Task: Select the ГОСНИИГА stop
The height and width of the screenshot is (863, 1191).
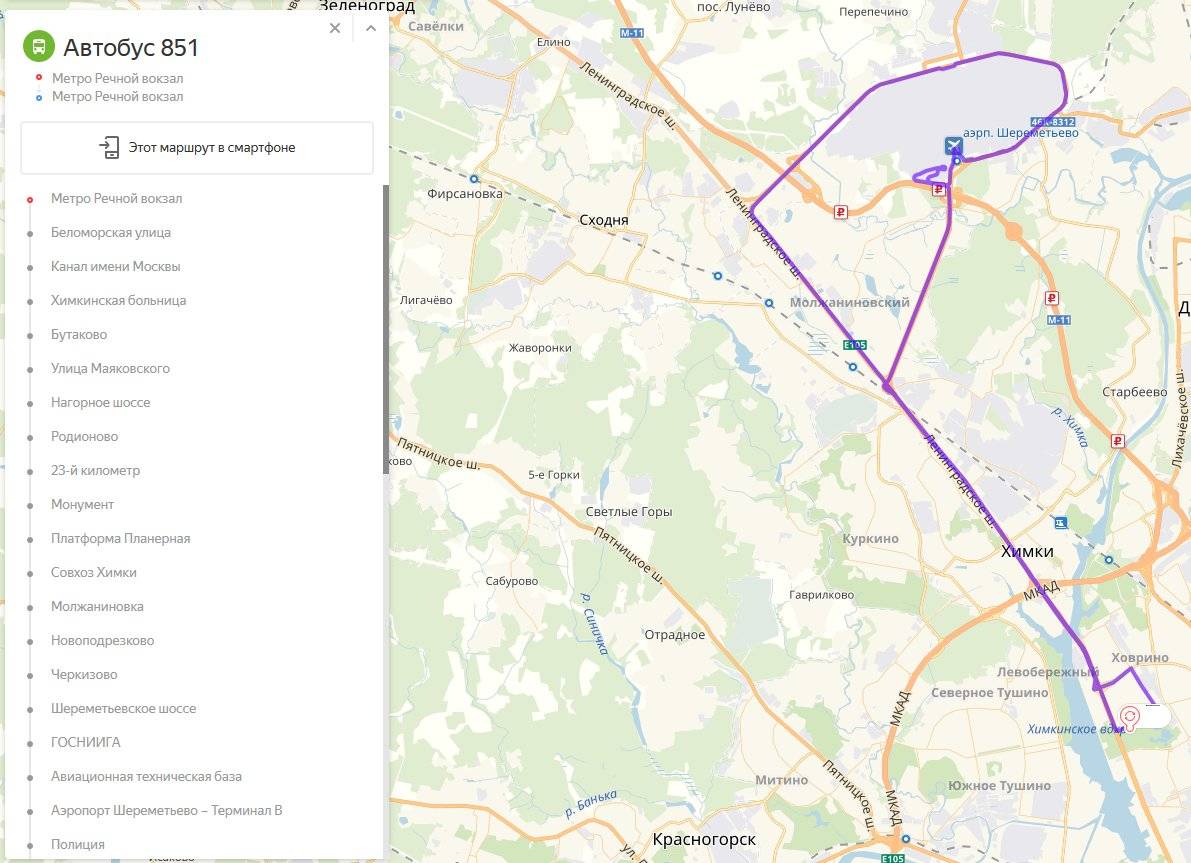Action: pyautogui.click(x=85, y=743)
